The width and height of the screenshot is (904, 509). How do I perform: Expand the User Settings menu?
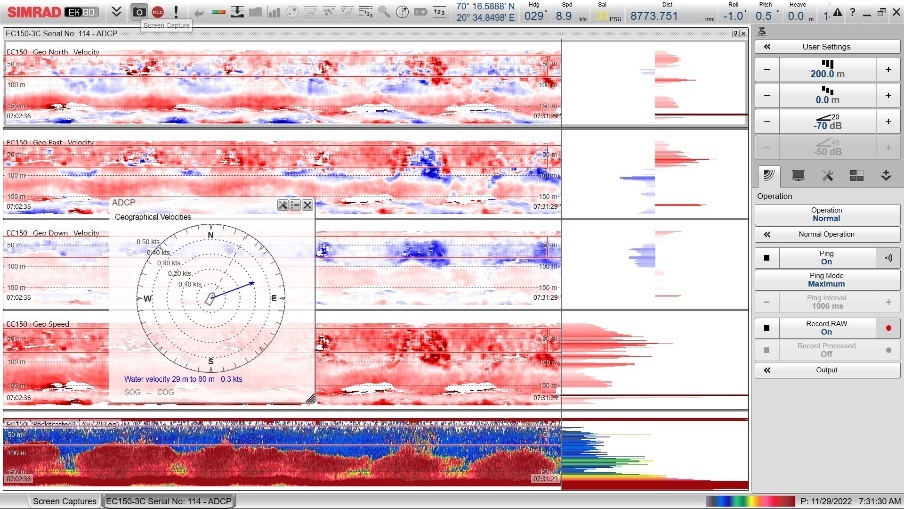pyautogui.click(x=826, y=47)
